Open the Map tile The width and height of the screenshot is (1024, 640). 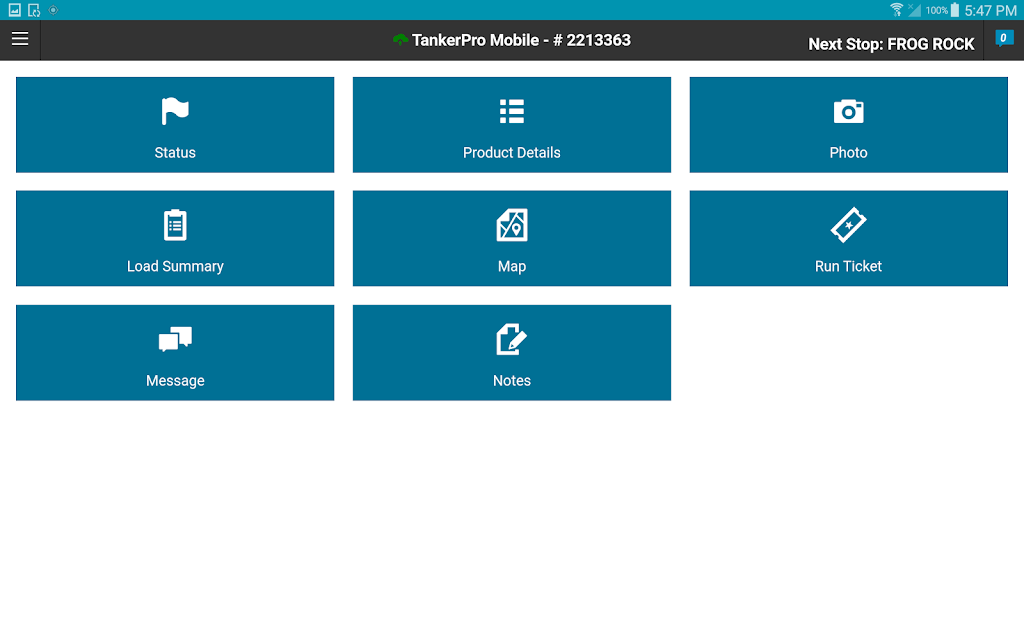point(512,238)
